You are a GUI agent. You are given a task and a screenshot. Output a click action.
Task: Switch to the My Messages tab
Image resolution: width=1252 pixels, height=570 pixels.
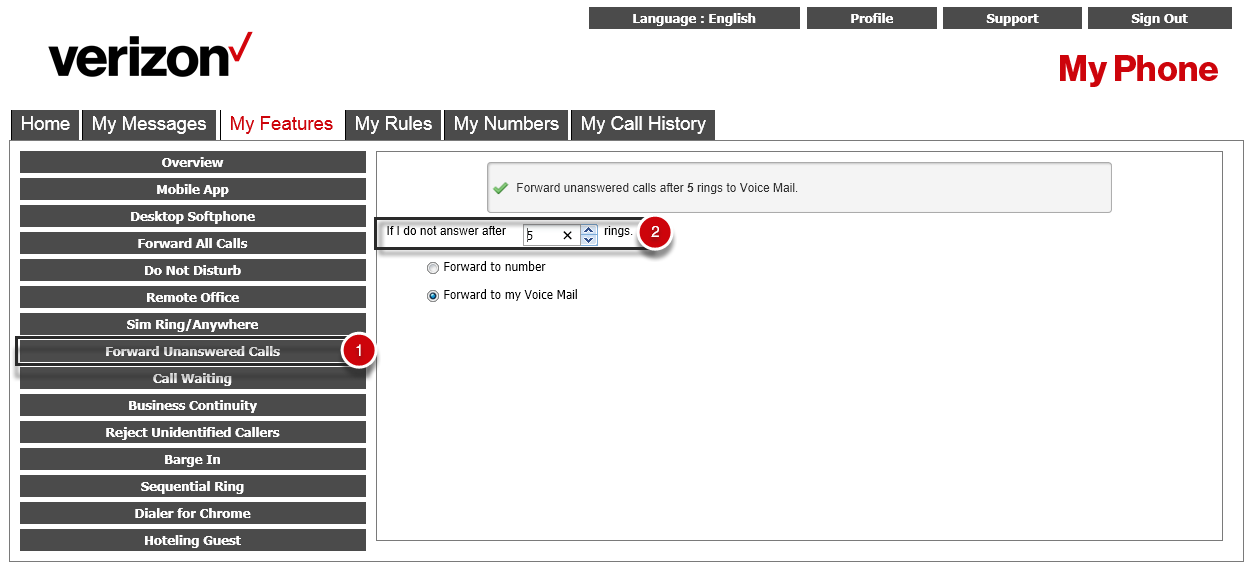pyautogui.click(x=149, y=124)
